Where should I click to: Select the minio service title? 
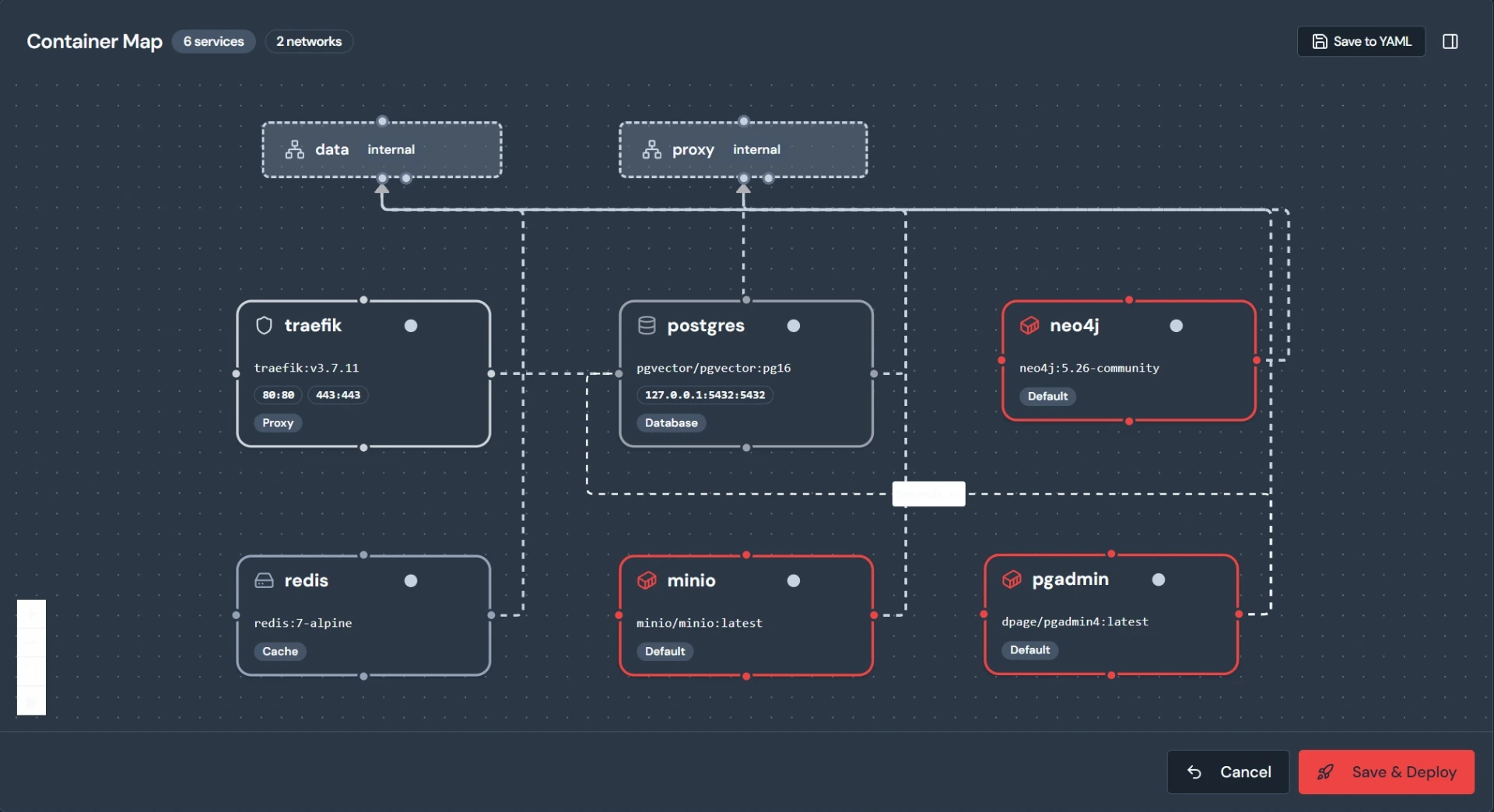691,580
